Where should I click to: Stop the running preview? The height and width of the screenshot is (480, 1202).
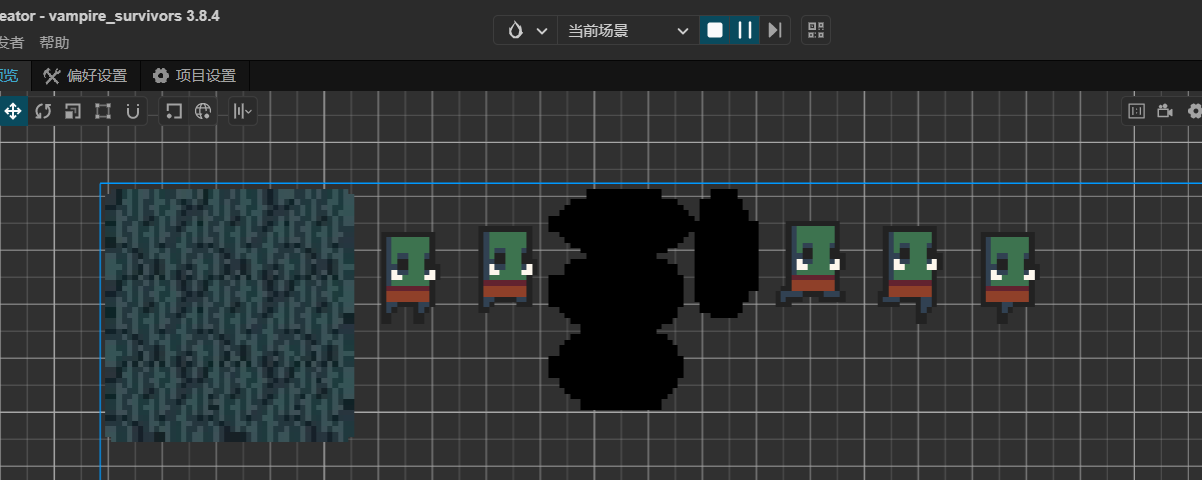[x=714, y=30]
